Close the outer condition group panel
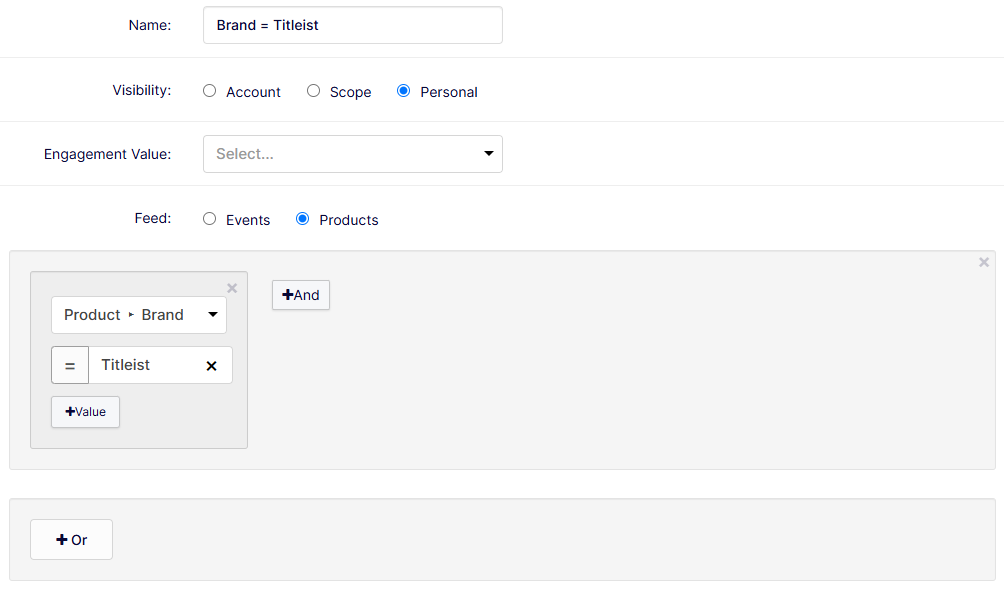The height and width of the screenshot is (591, 1004). click(984, 262)
